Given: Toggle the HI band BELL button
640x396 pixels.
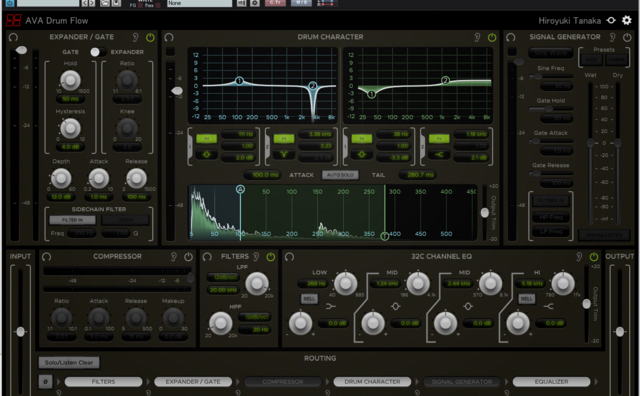Looking at the screenshot, I should pos(527,299).
